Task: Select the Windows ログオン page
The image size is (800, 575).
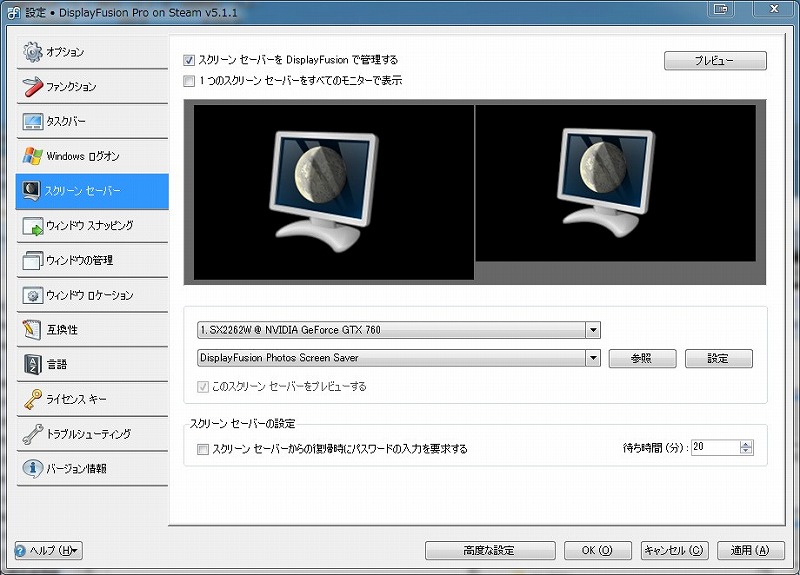Action: click(92, 156)
